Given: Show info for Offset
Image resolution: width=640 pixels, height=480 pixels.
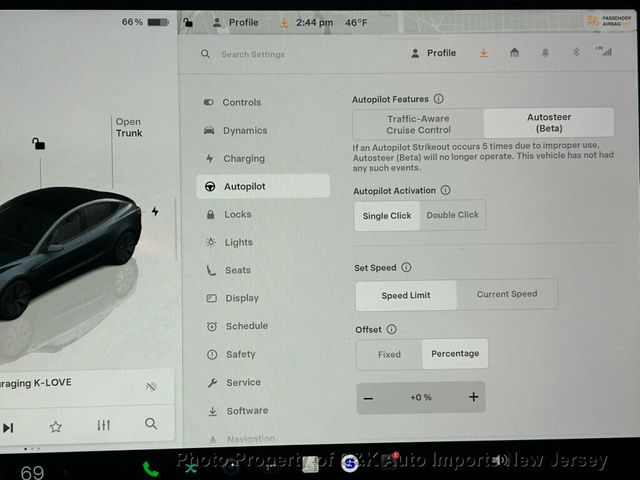Looking at the screenshot, I should tap(391, 329).
